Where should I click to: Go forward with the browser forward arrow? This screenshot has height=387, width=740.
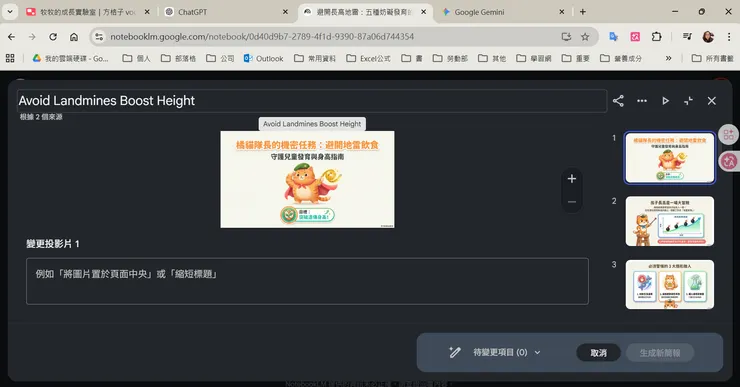32,37
